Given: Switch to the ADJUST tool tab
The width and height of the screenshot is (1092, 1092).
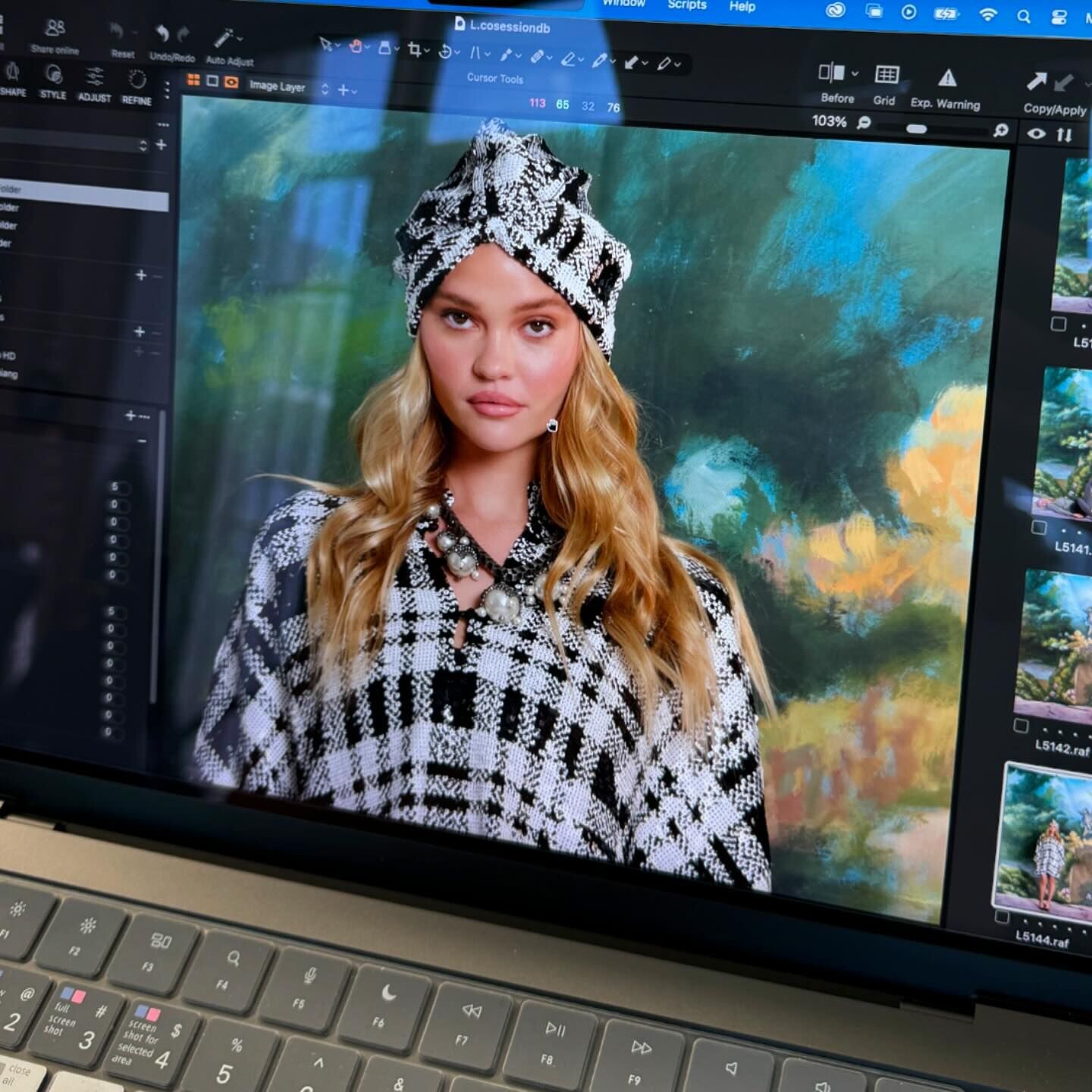Looking at the screenshot, I should (x=94, y=84).
